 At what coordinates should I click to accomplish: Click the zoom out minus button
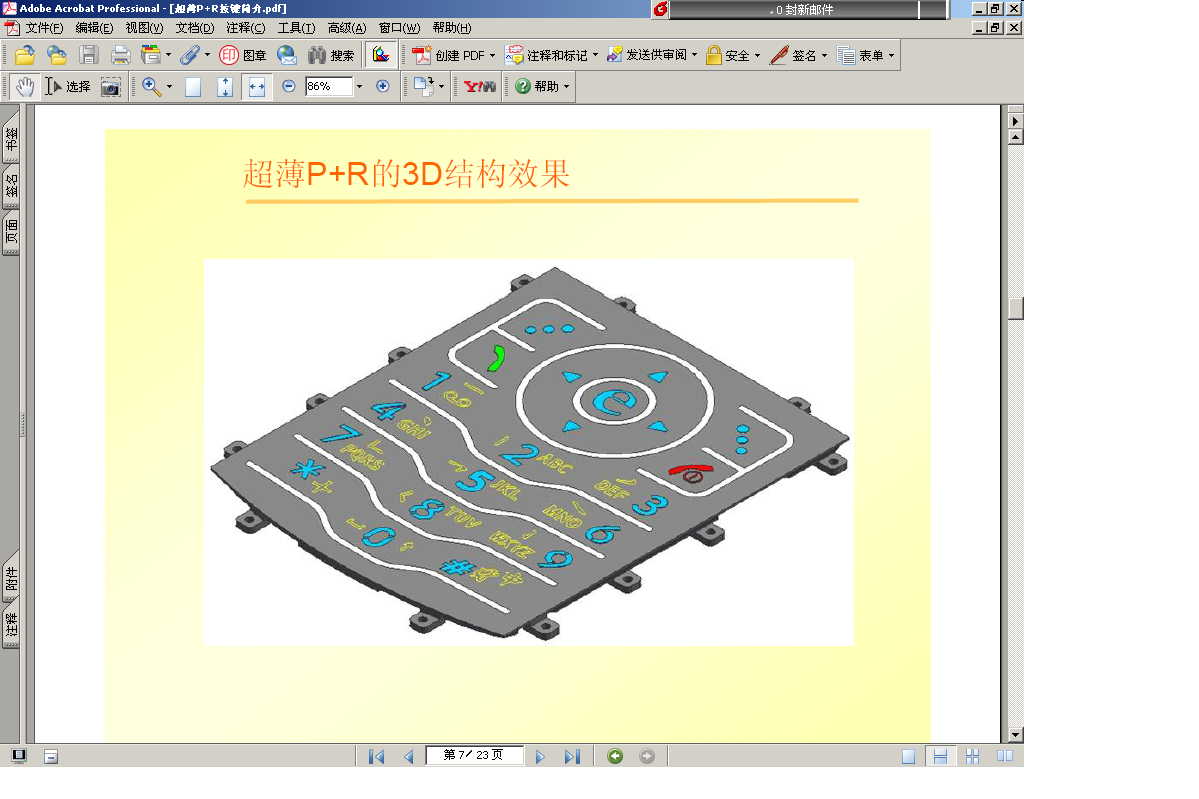288,86
